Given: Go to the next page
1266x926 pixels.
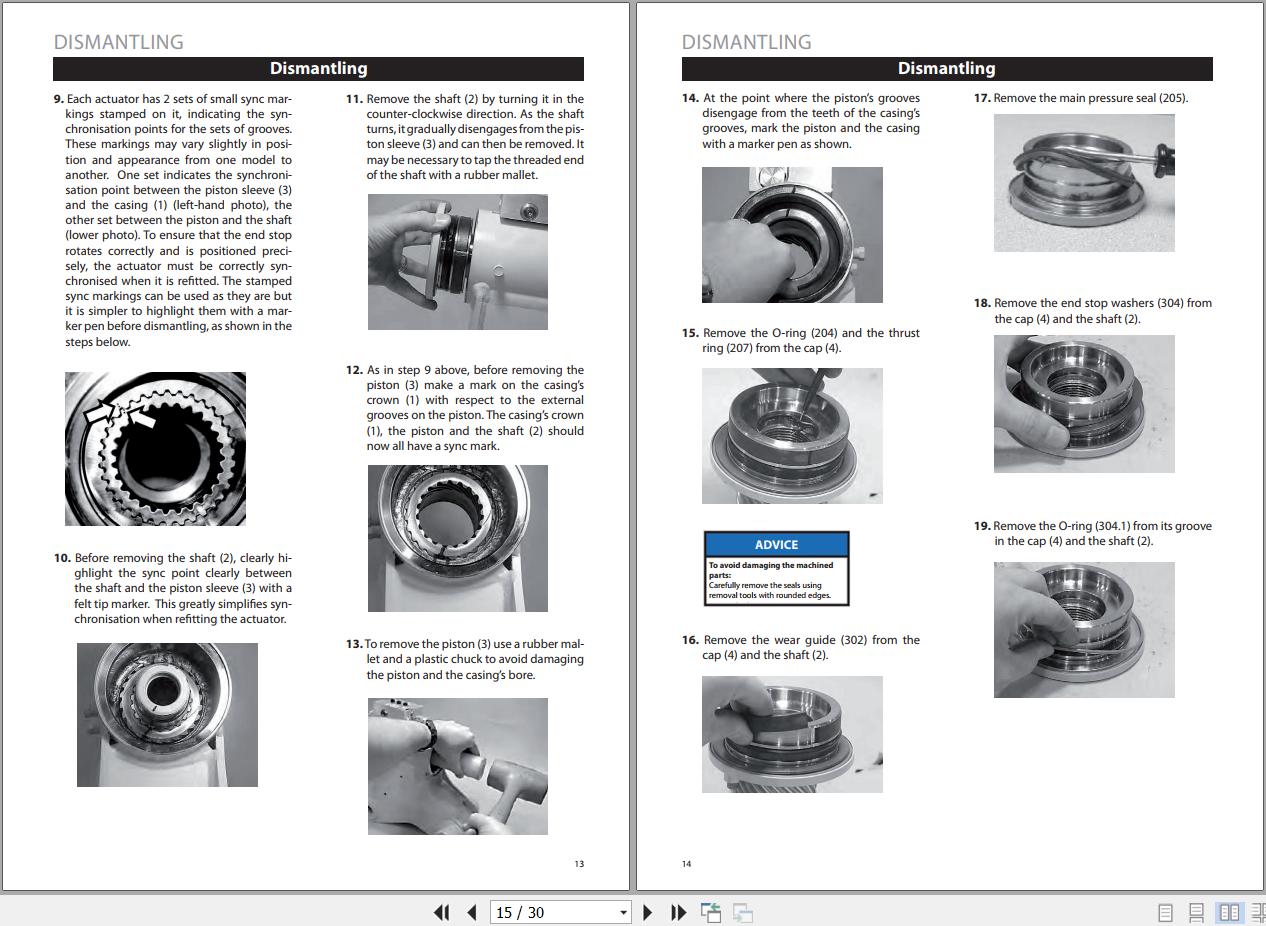Looking at the screenshot, I should [x=647, y=912].
